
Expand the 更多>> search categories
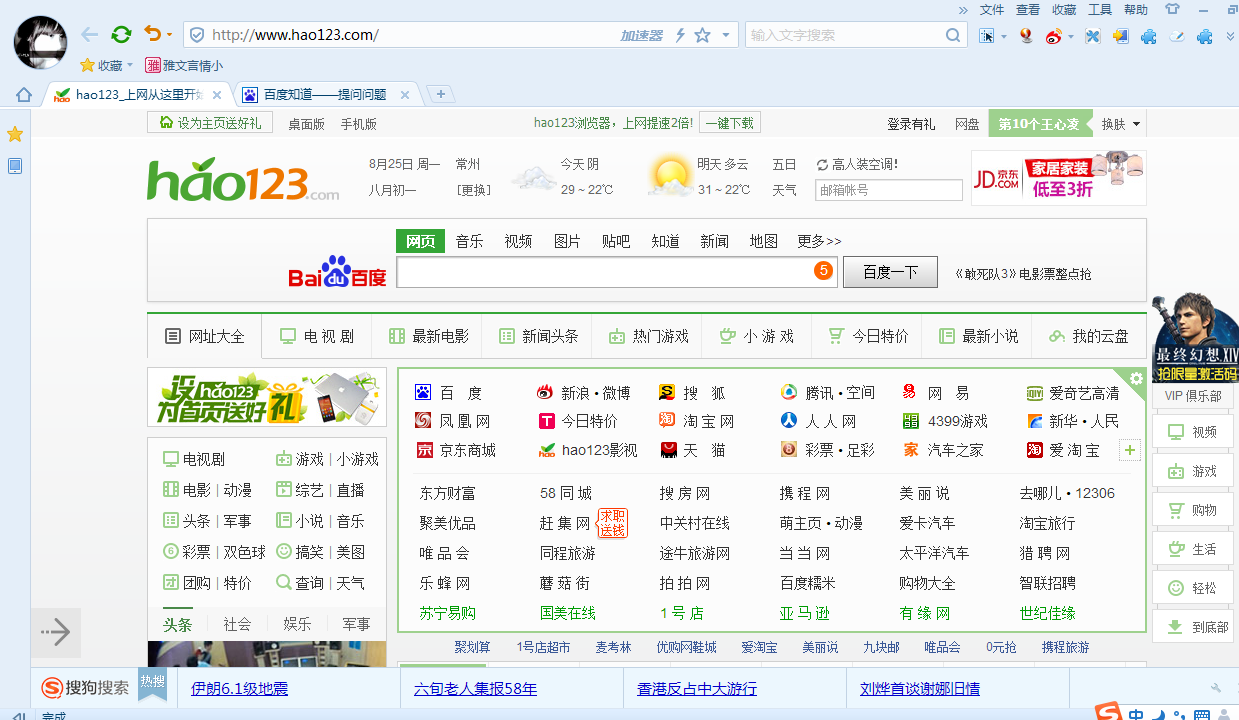(x=819, y=241)
